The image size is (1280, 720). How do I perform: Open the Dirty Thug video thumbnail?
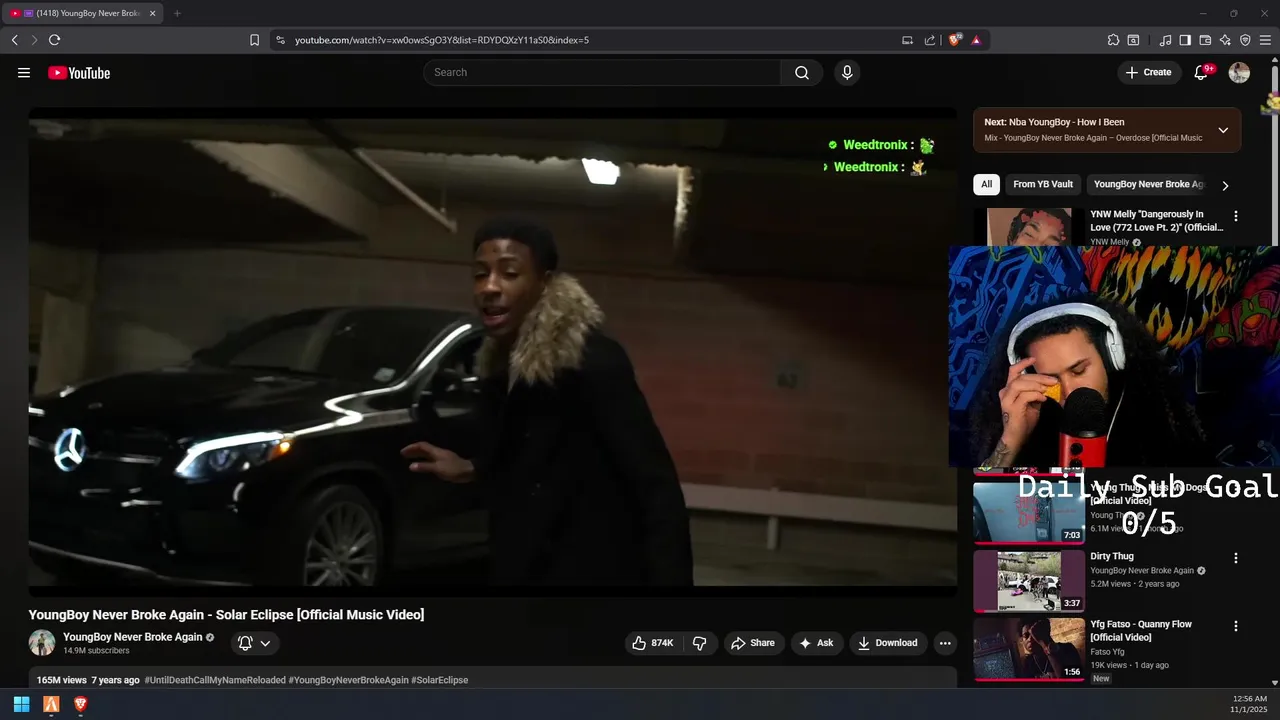point(1029,580)
